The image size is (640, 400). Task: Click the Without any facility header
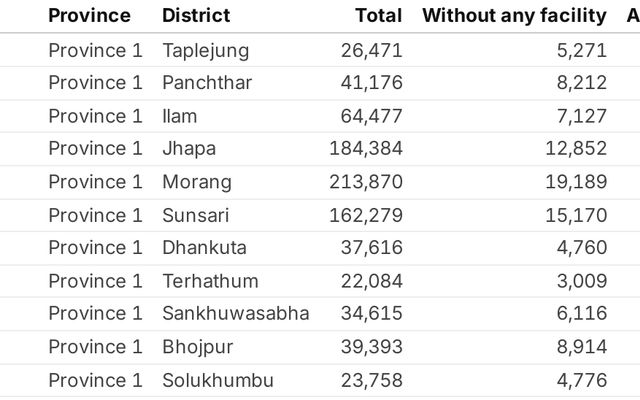click(x=514, y=16)
